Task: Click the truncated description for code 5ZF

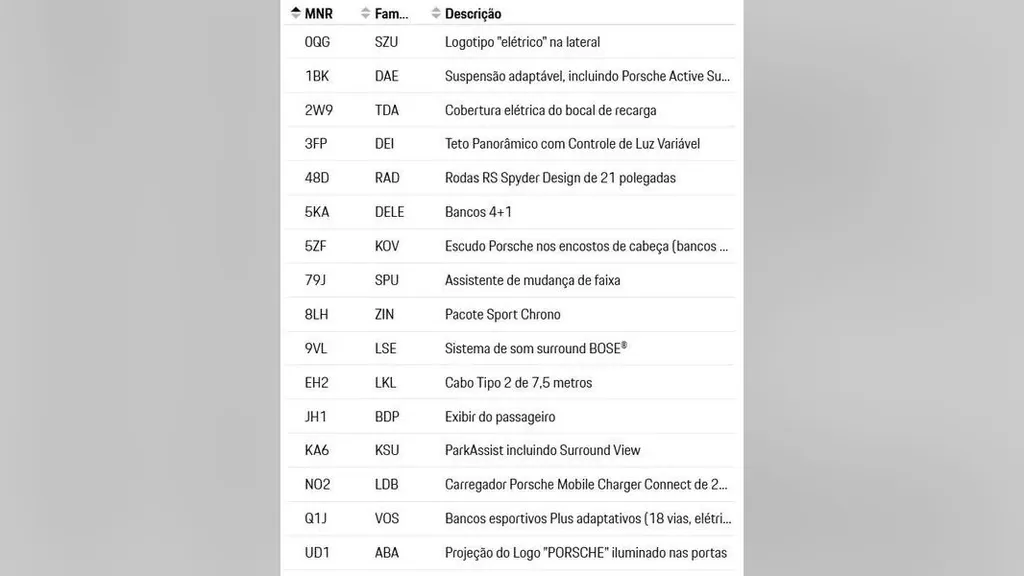Action: tap(588, 246)
